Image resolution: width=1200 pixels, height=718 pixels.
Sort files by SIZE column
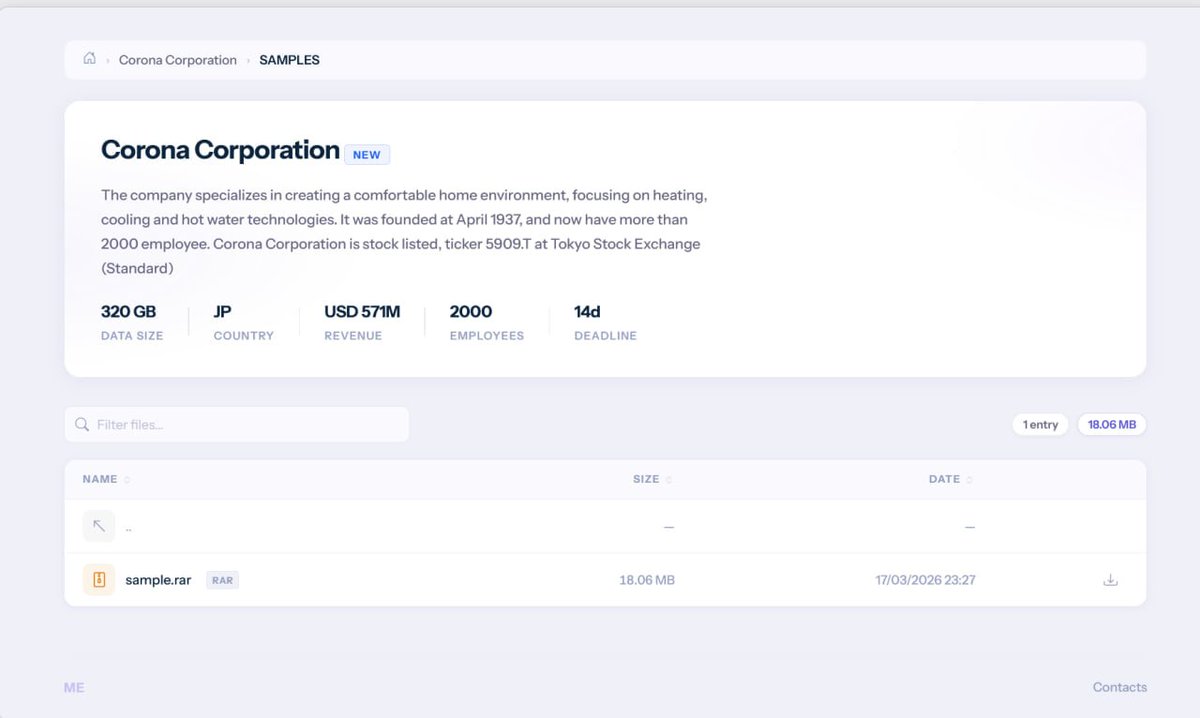click(x=652, y=479)
